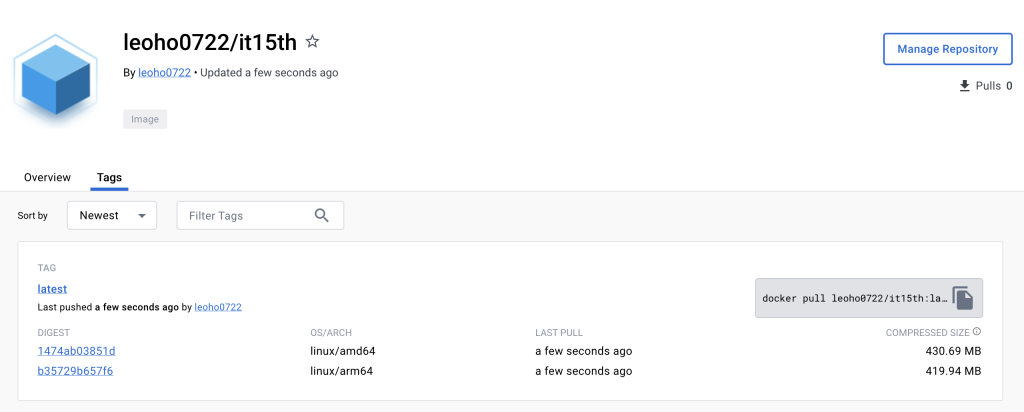Open digest b35729b657f6
Image resolution: width=1024 pixels, height=412 pixels.
75,371
